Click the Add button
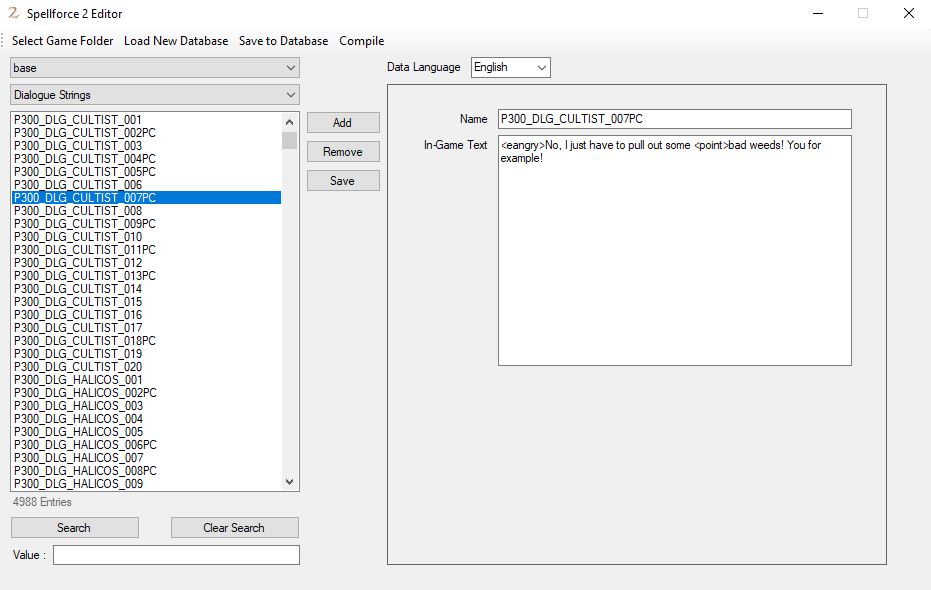Screen dimensions: 931x590 click(x=343, y=122)
